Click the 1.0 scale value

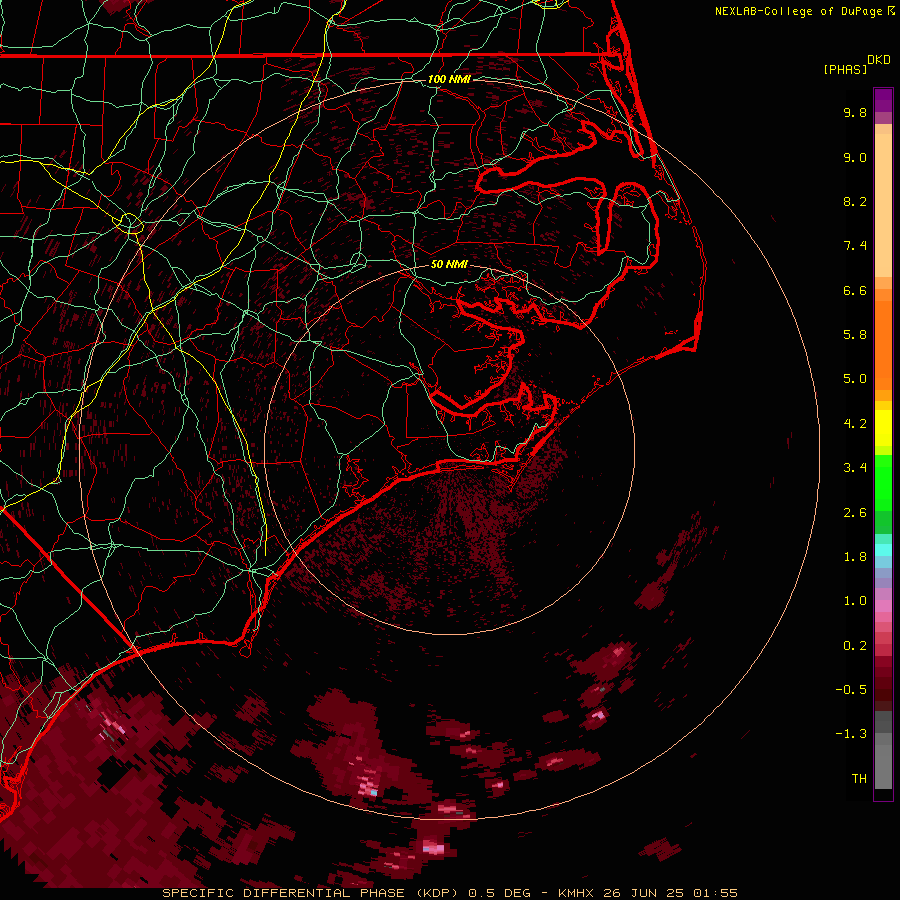855,602
